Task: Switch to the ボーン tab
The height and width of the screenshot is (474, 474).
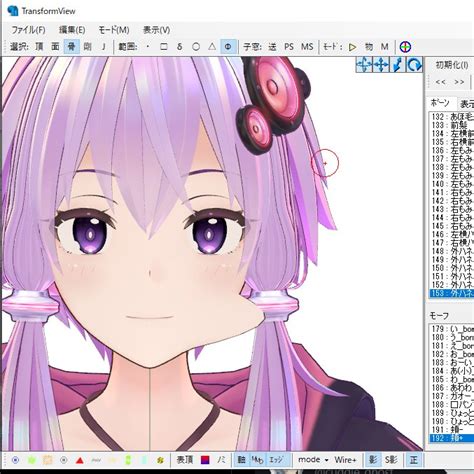Action: coord(440,103)
